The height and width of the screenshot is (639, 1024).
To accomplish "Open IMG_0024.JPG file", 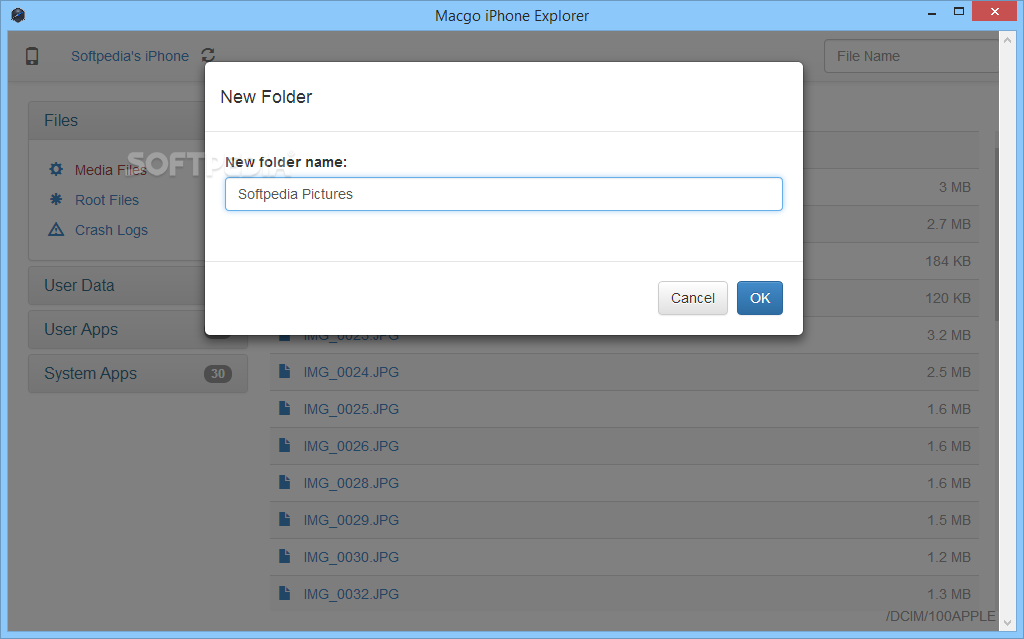I will (x=351, y=372).
